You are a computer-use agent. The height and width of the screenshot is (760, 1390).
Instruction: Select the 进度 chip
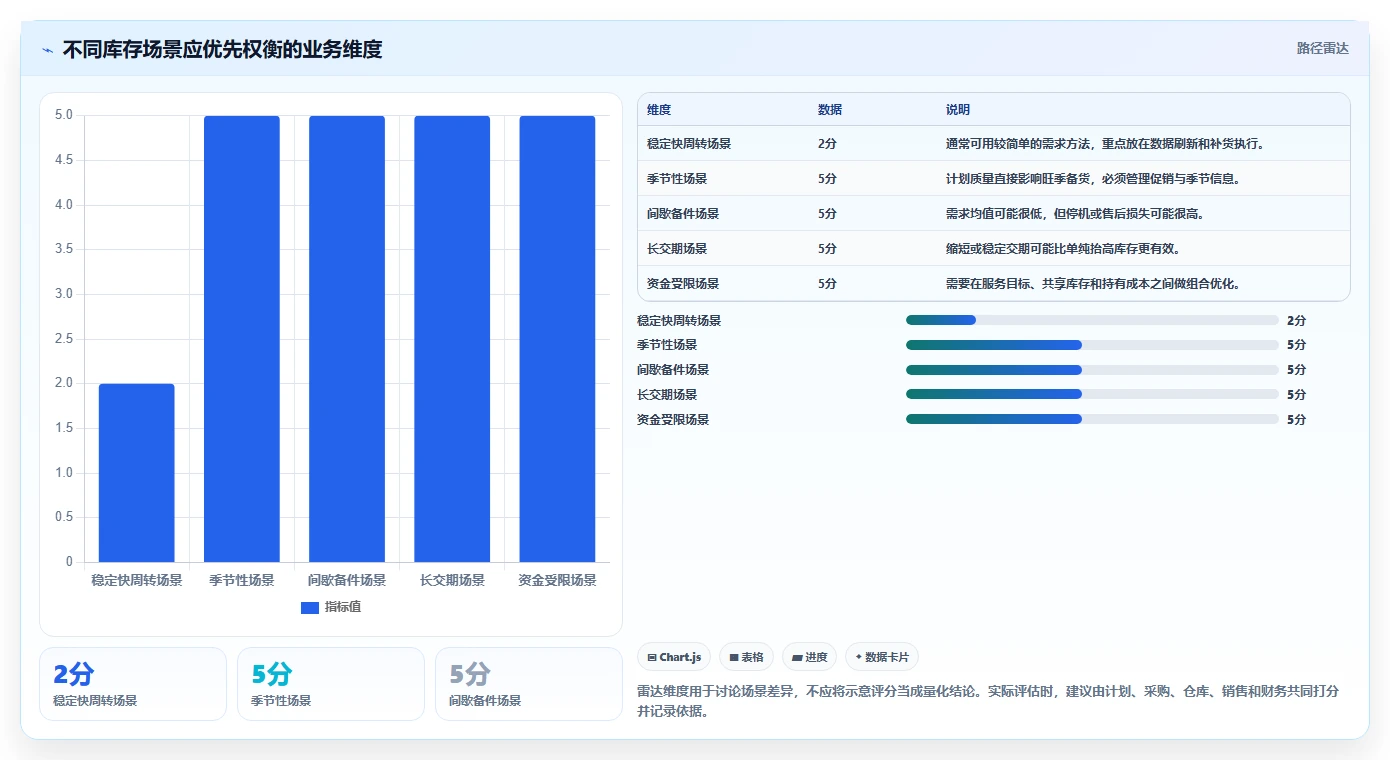pyautogui.click(x=809, y=657)
